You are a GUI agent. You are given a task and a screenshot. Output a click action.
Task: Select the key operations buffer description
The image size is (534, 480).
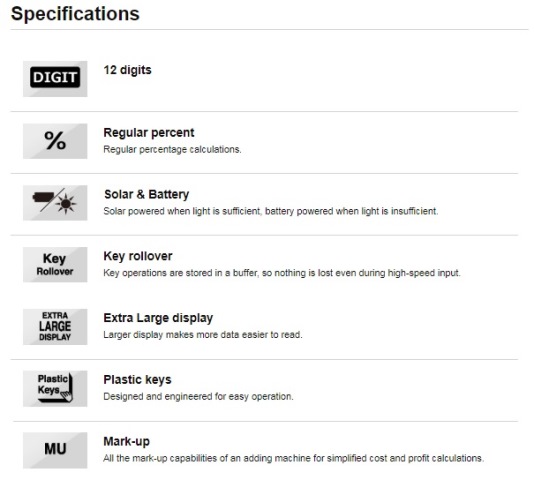(x=282, y=273)
